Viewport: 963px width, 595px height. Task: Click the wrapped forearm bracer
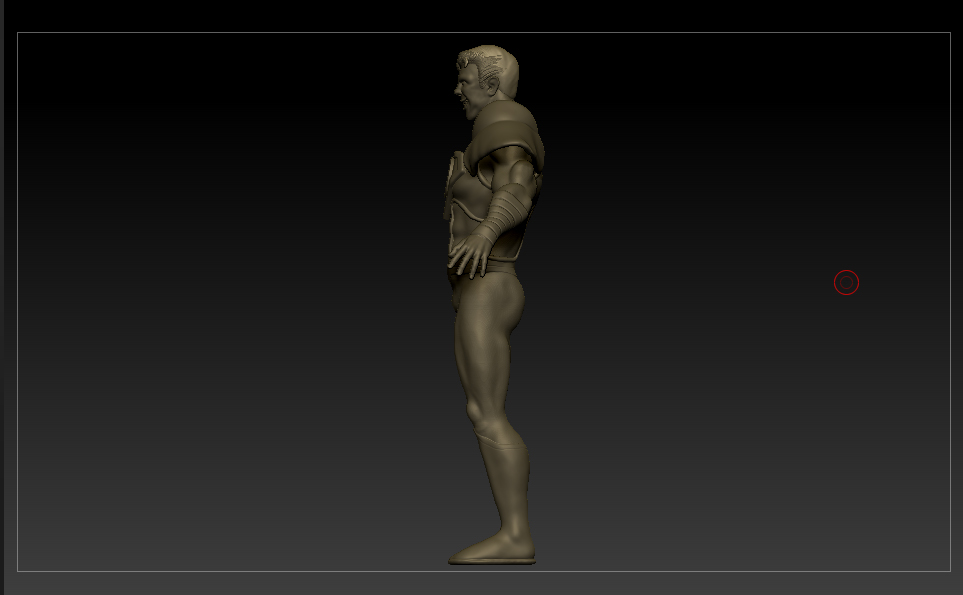507,212
